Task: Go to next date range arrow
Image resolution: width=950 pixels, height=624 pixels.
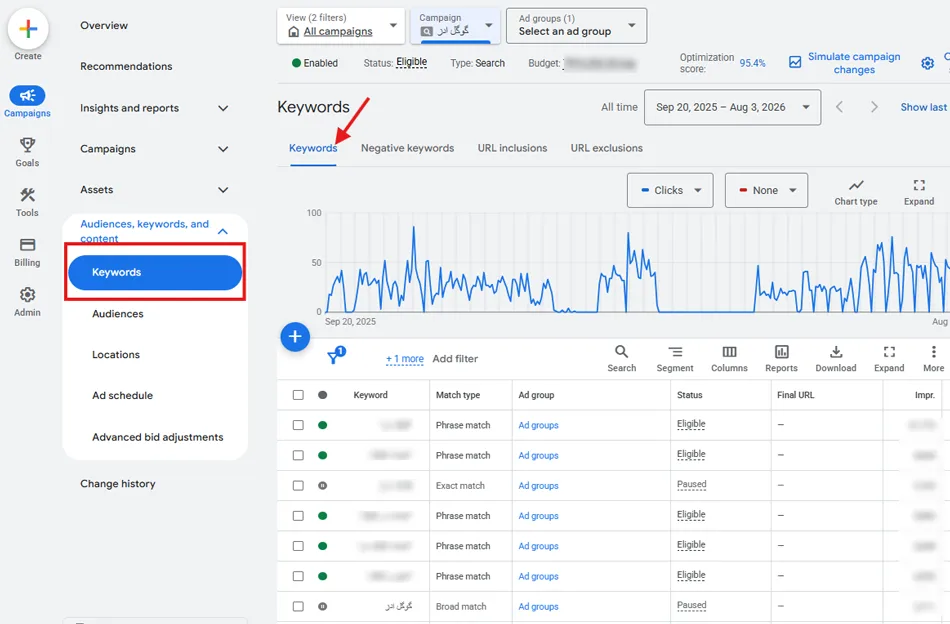Action: 874,107
